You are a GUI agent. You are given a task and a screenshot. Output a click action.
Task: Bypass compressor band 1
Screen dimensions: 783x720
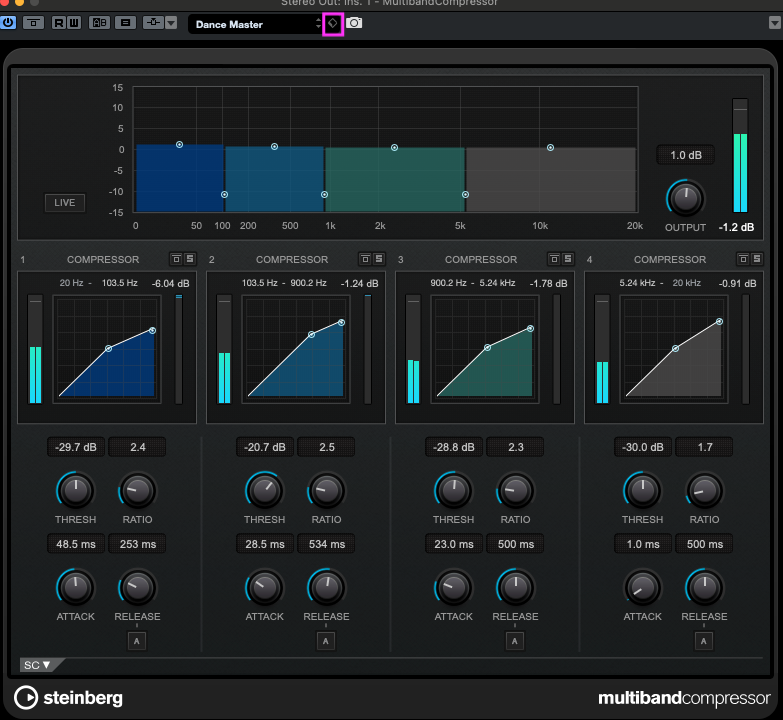176,259
